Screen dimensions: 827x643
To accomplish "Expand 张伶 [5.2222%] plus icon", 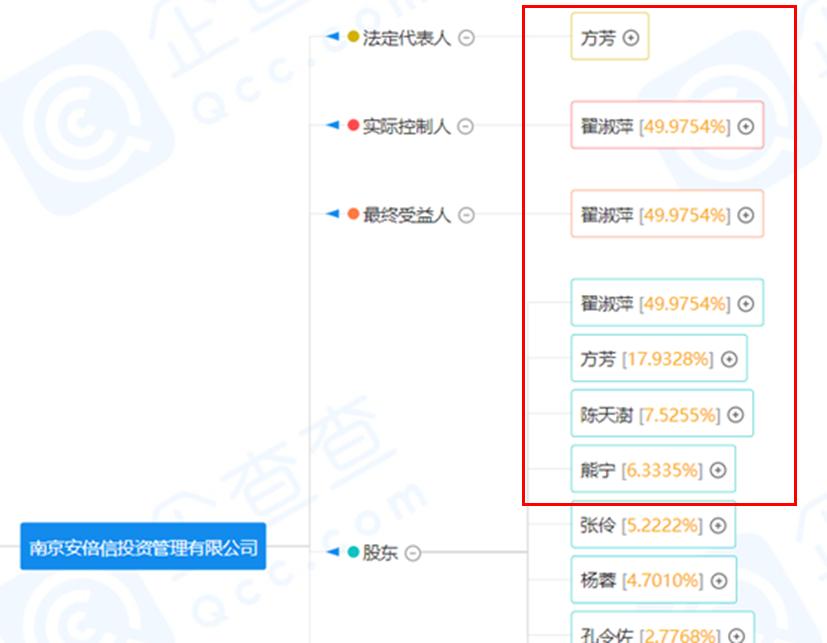I will (x=718, y=525).
